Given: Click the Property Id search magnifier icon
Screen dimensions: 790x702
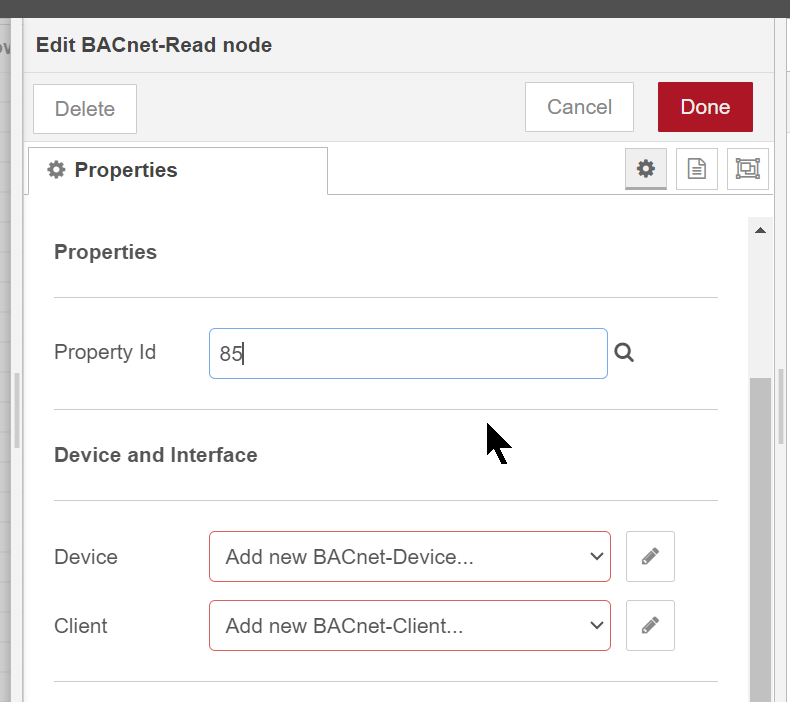Looking at the screenshot, I should coord(624,353).
